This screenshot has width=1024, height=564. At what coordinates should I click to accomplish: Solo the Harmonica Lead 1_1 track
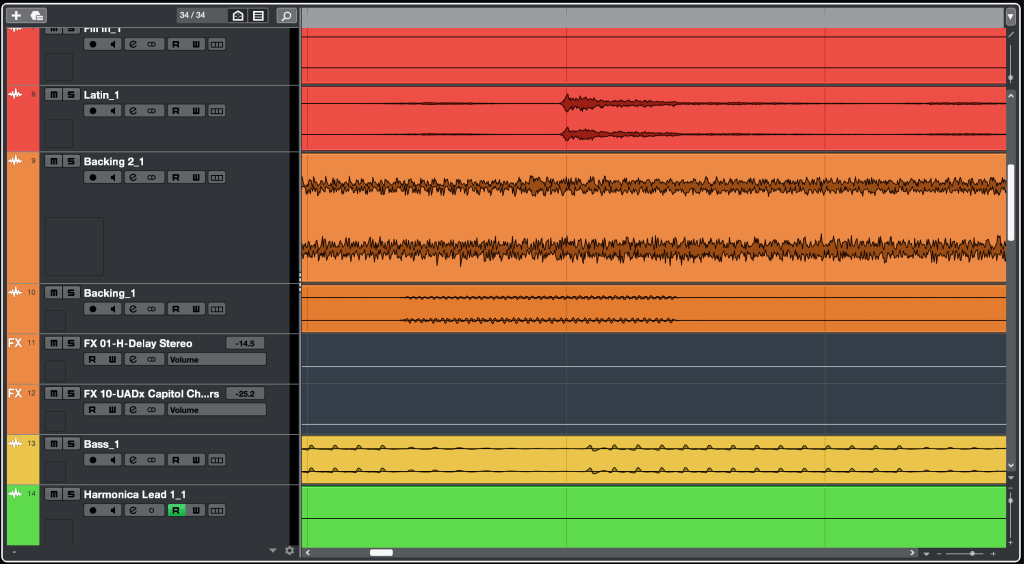click(x=70, y=494)
